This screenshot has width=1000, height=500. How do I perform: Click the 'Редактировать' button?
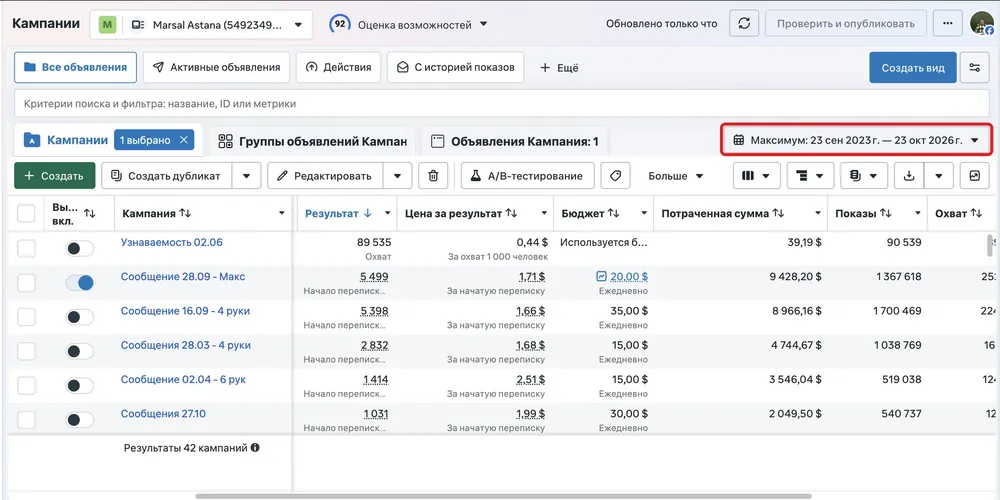325,176
